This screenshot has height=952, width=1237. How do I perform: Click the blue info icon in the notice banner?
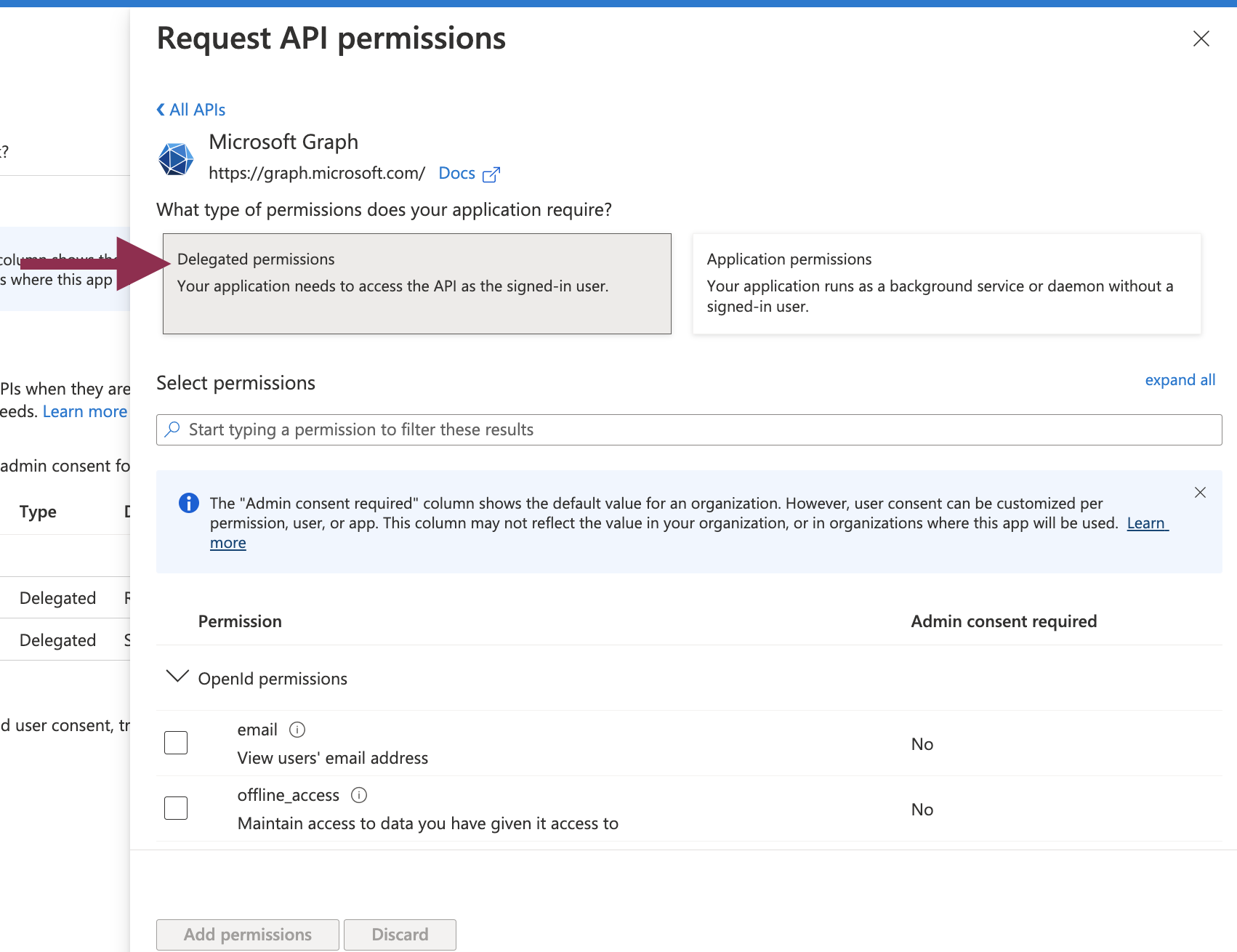click(188, 503)
